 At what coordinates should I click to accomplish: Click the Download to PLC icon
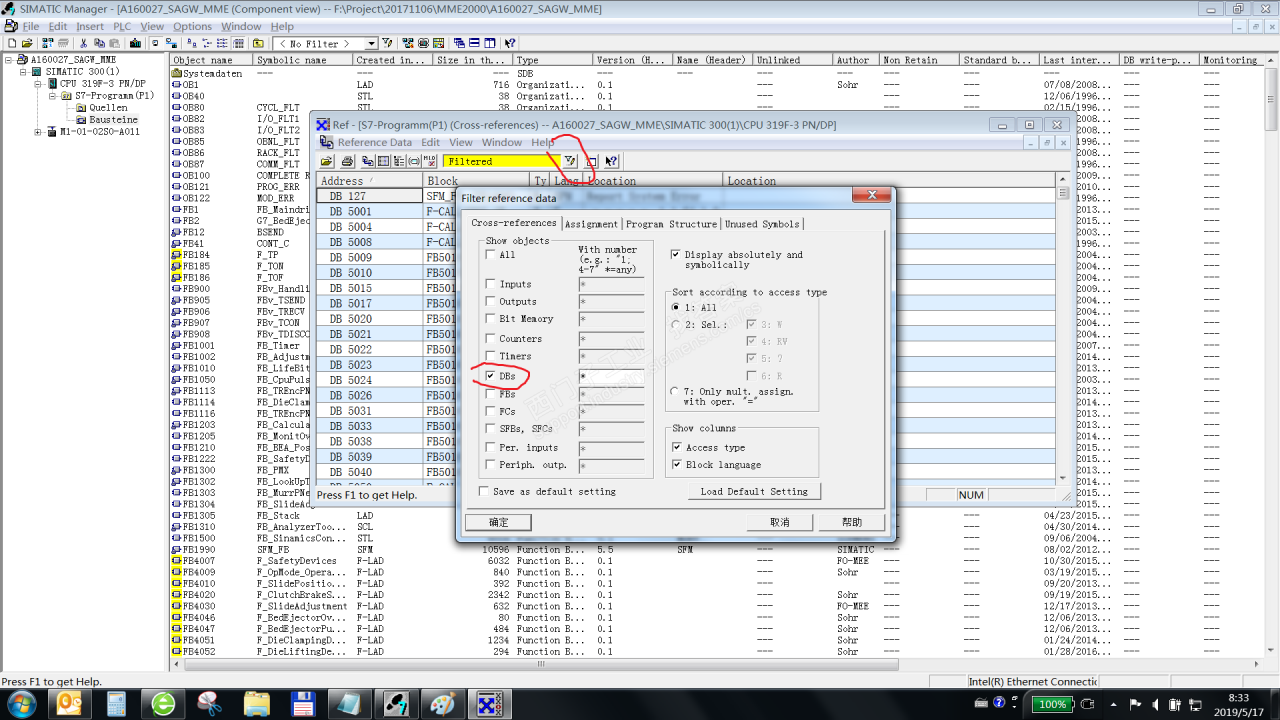[135, 44]
